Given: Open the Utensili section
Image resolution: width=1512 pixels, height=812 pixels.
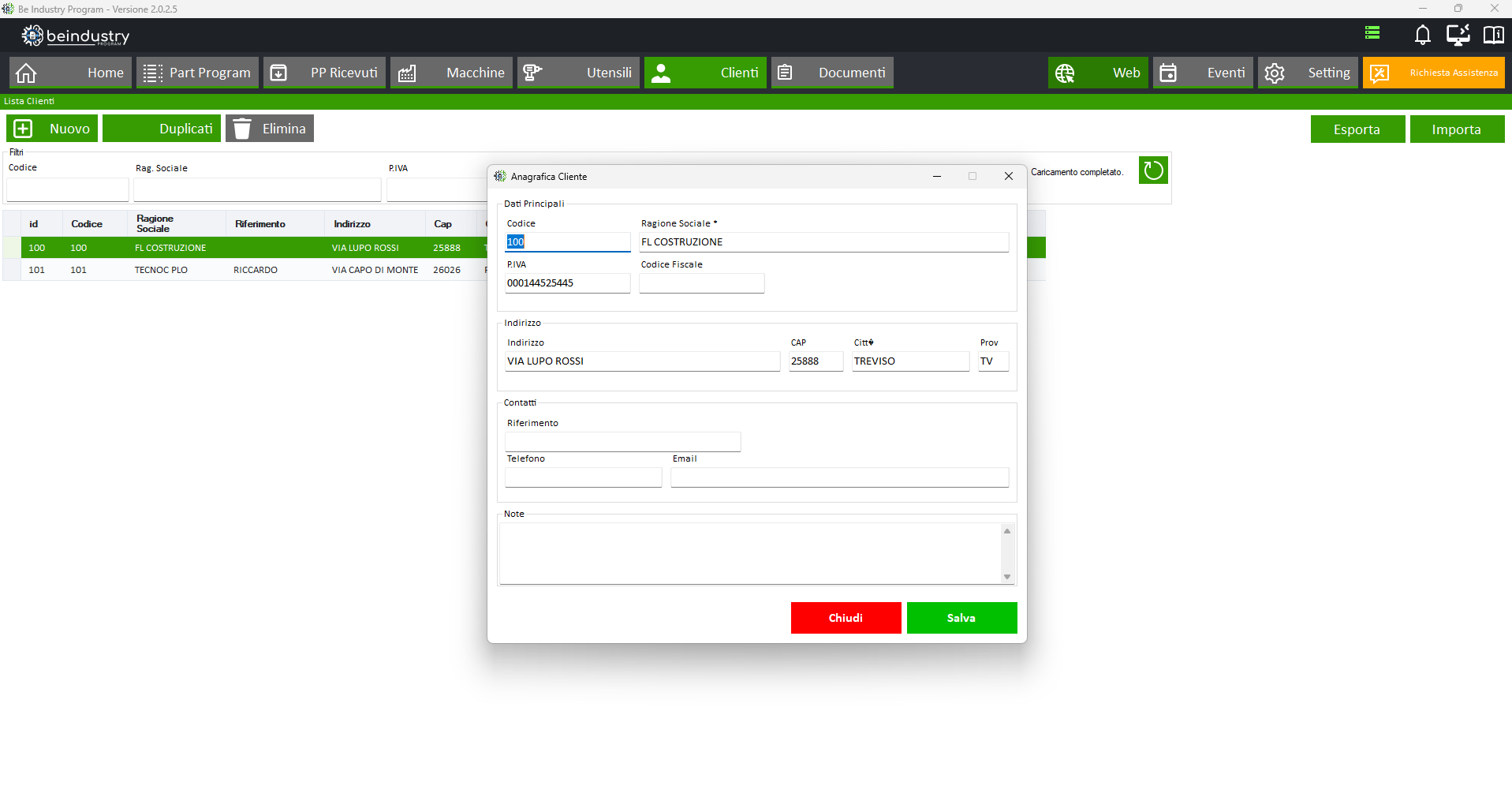Looking at the screenshot, I should point(578,73).
